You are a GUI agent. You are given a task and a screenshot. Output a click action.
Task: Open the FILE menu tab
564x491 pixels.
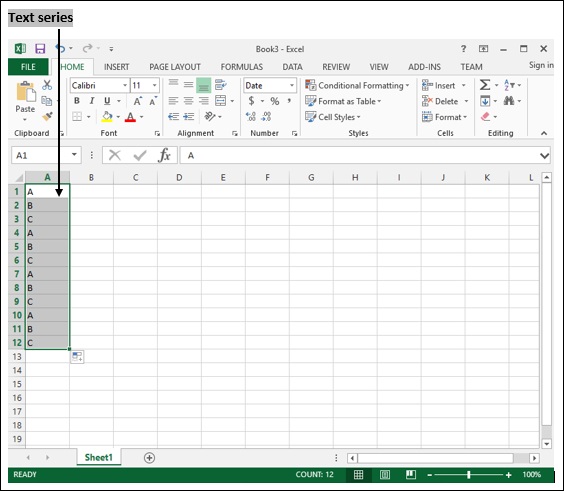point(28,67)
